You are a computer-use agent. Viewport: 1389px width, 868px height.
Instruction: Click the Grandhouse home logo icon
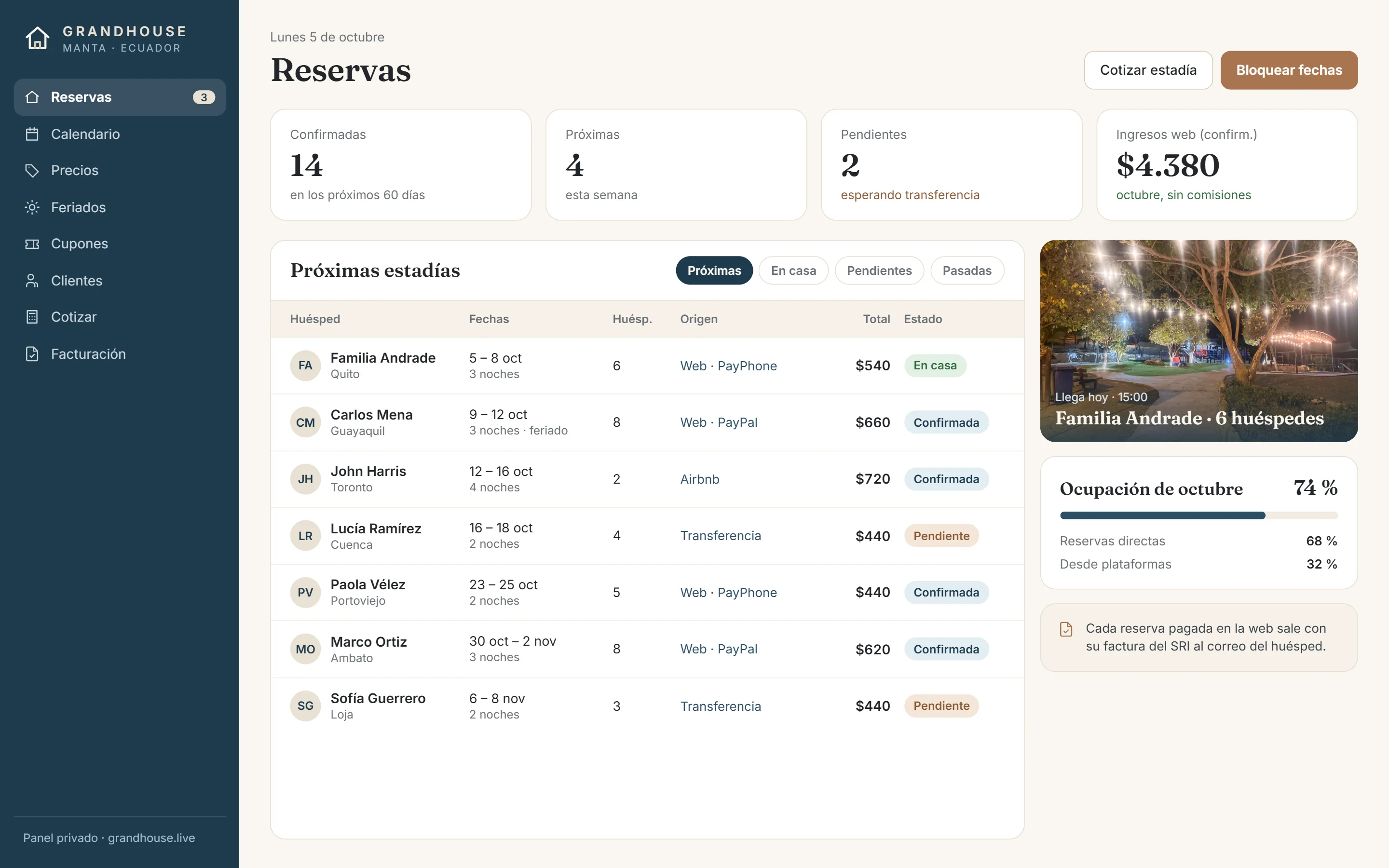pyautogui.click(x=37, y=39)
